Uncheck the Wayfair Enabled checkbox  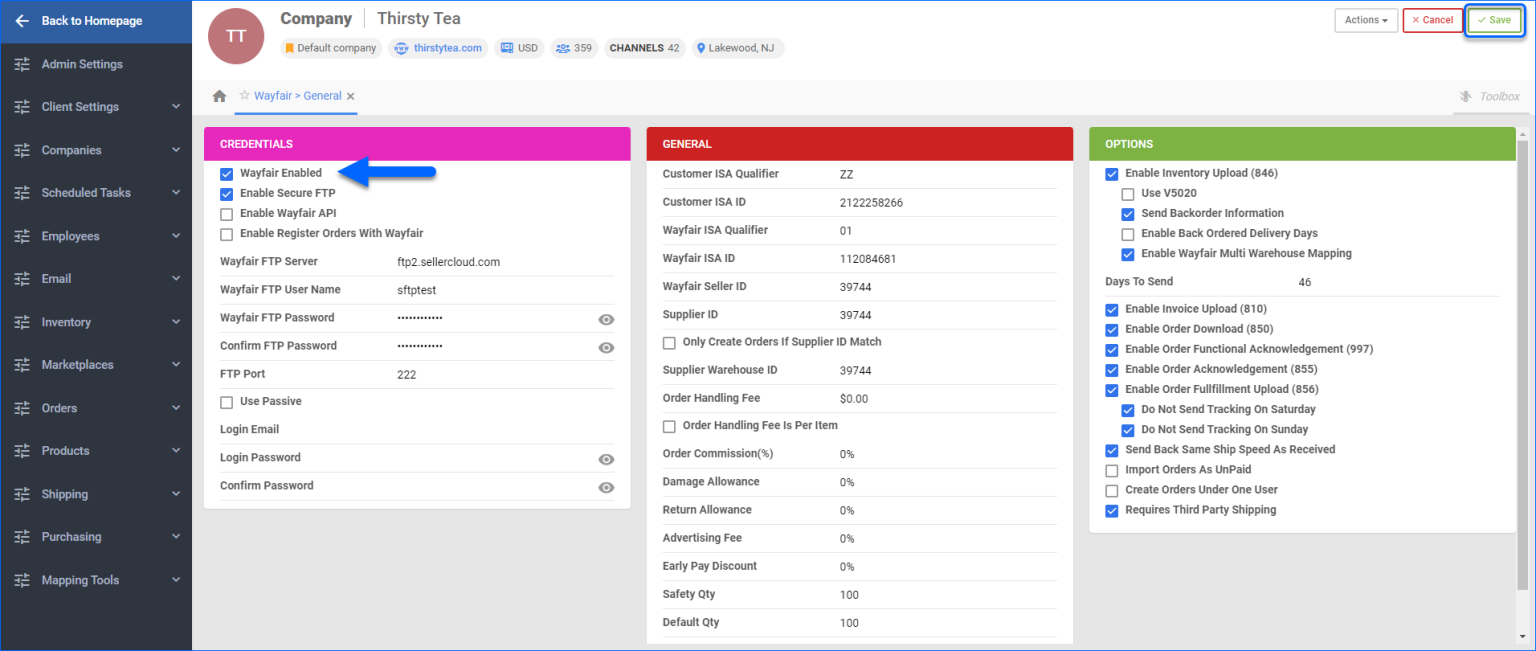227,174
